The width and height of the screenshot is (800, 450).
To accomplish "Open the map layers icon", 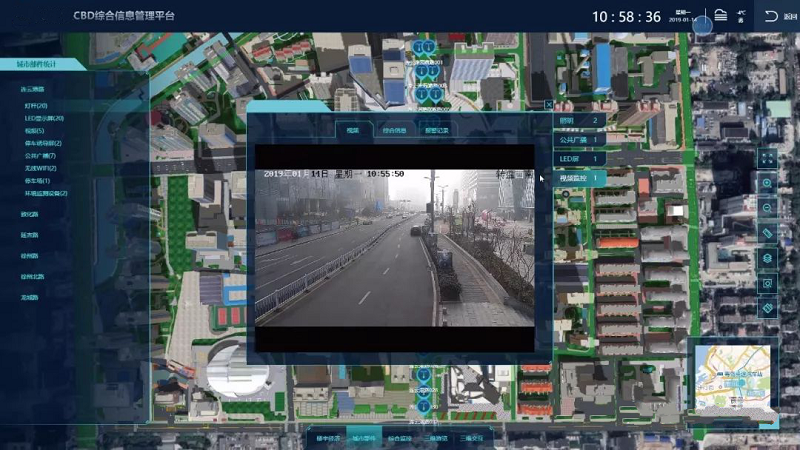I will tap(767, 258).
